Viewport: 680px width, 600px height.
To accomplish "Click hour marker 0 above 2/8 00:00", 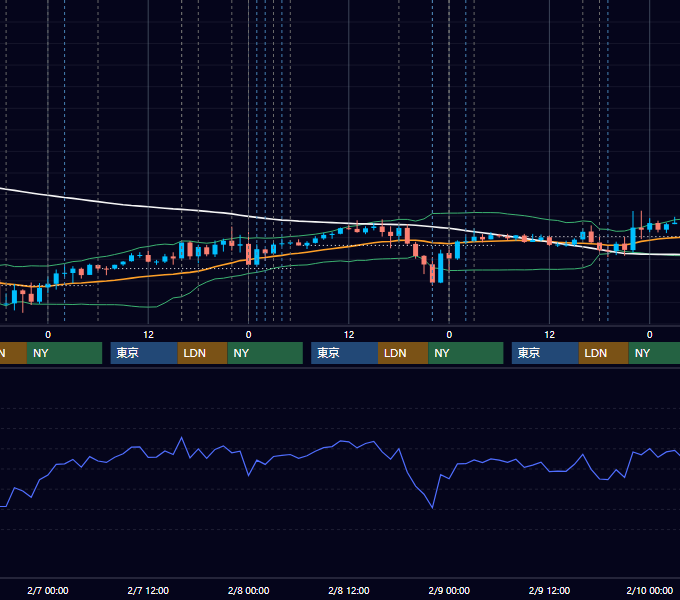I will pos(248,335).
